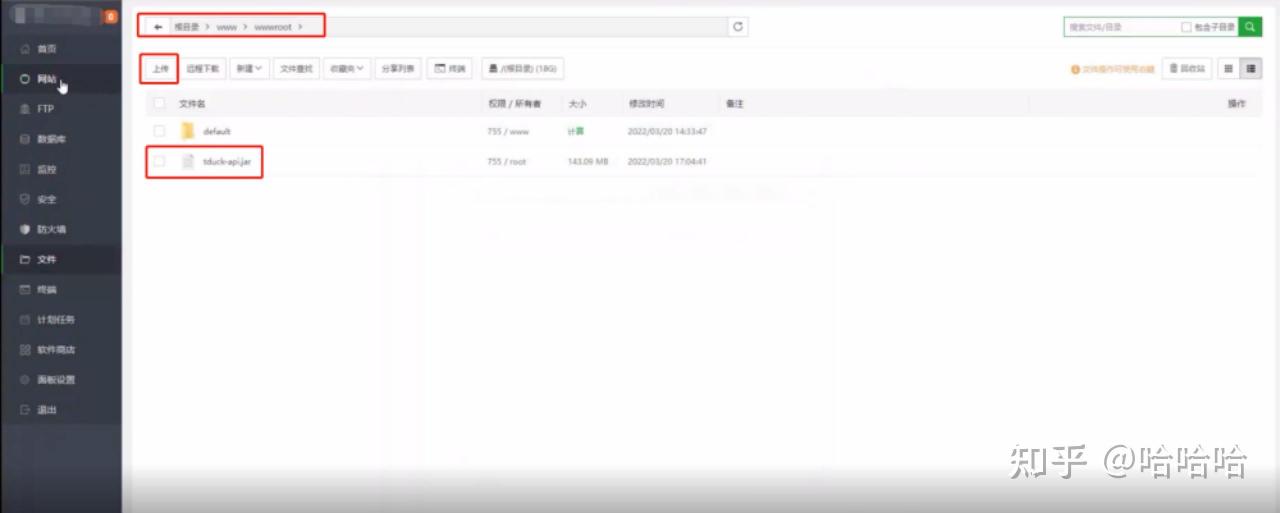
Task: Sort by 大小 size column header
Action: tap(577, 103)
